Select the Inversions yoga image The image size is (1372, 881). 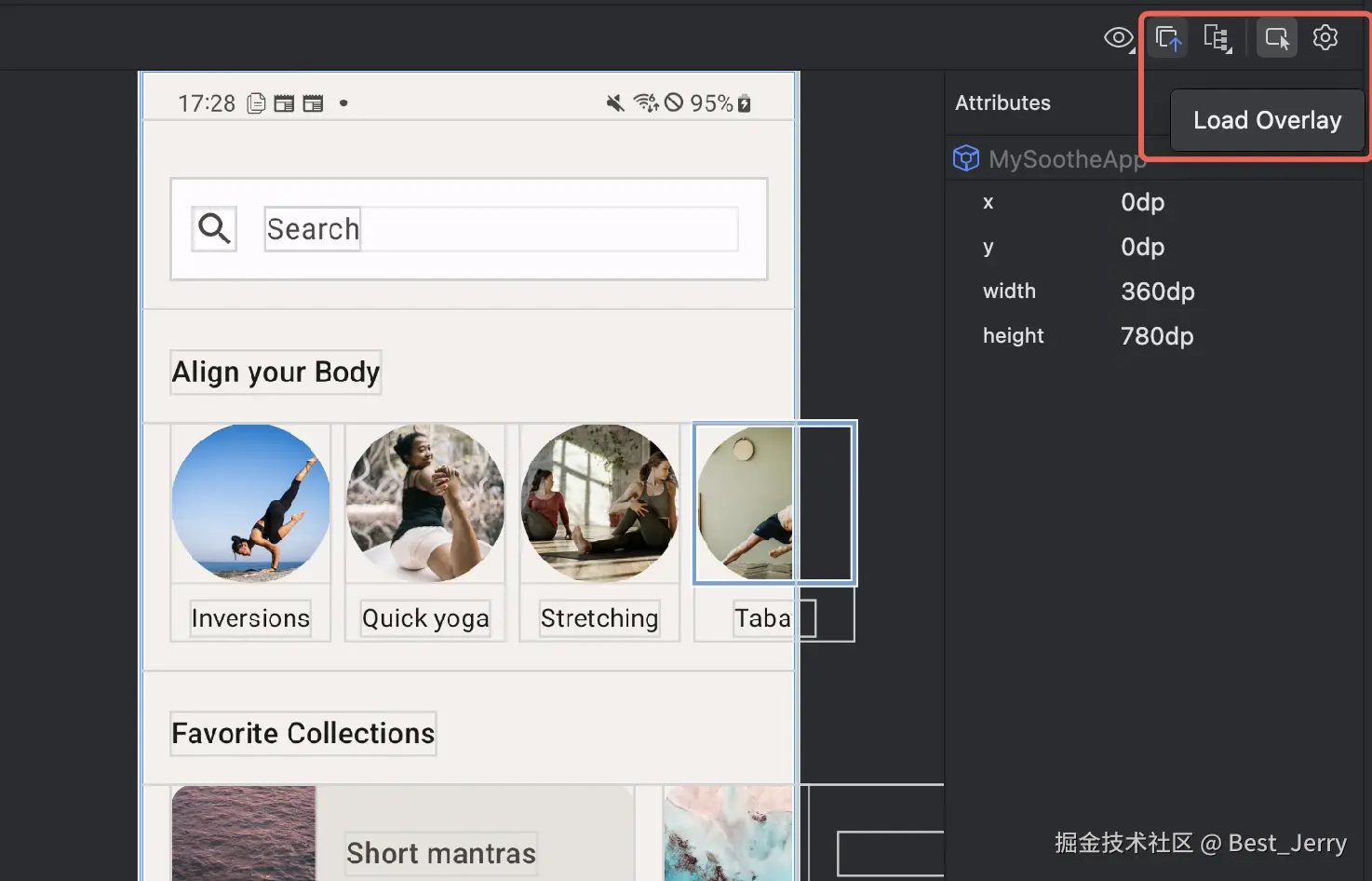pyautogui.click(x=250, y=503)
